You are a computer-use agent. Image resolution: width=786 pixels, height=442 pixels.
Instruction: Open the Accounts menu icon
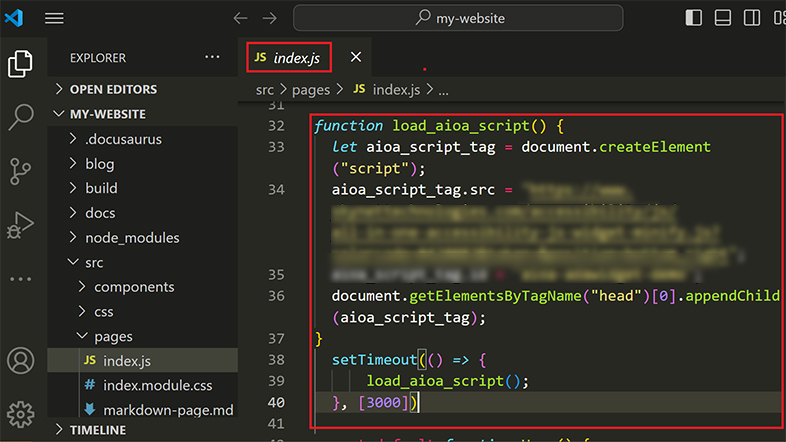(x=21, y=360)
